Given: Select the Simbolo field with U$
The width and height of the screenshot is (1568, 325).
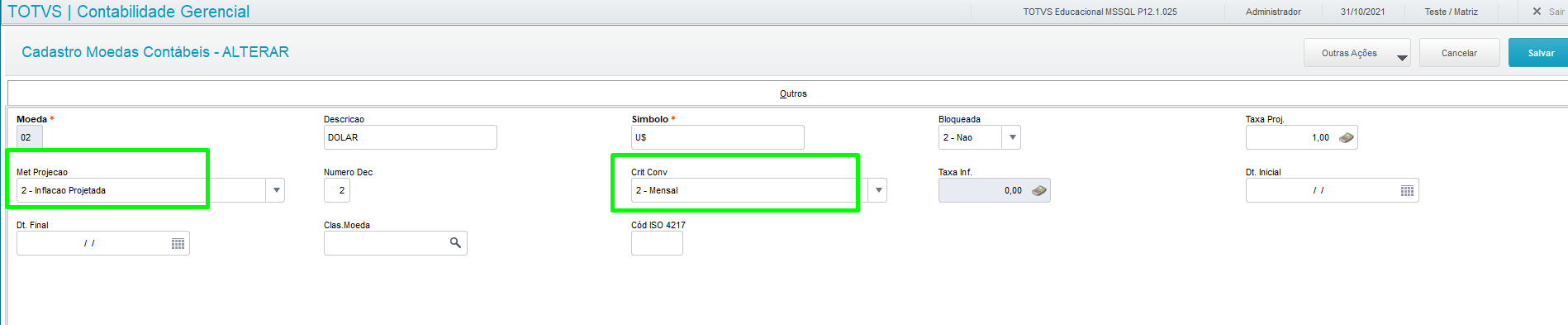Looking at the screenshot, I should pos(718,137).
